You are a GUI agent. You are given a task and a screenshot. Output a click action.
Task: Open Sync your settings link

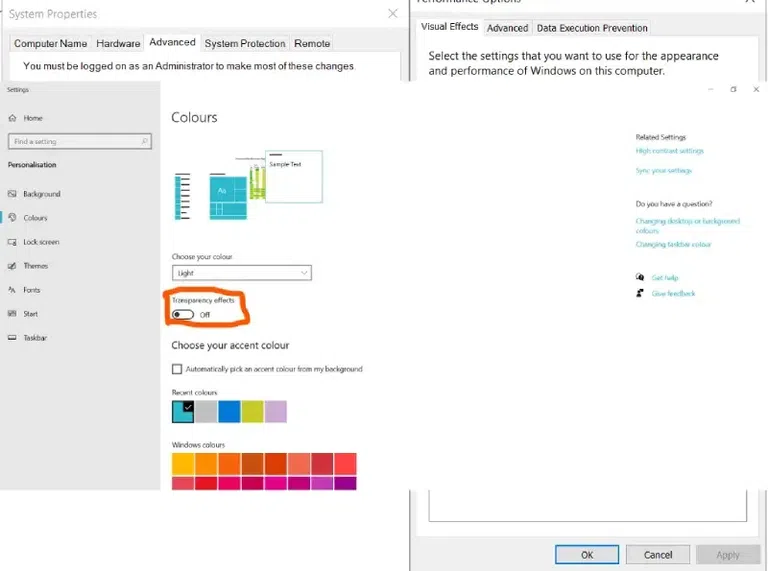tap(664, 170)
